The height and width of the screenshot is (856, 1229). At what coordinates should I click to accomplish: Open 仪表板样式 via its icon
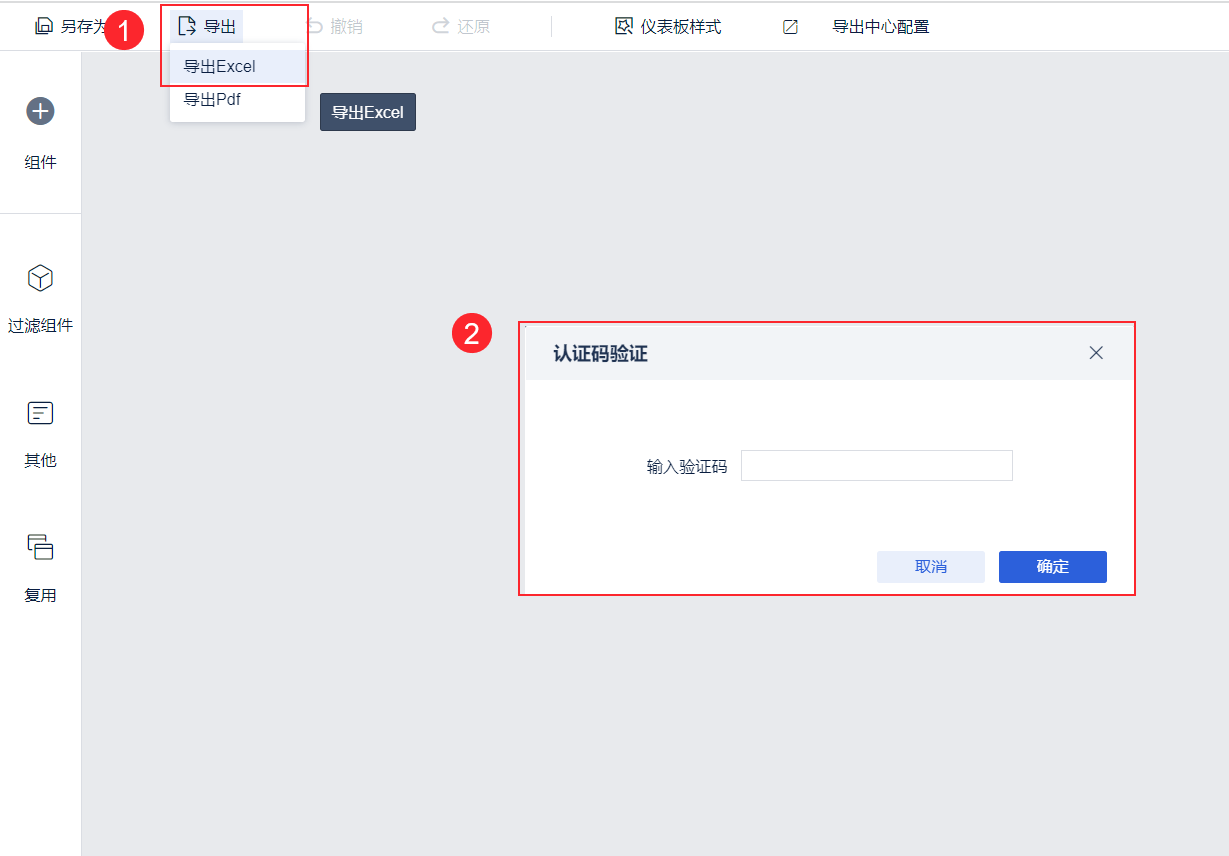point(624,27)
